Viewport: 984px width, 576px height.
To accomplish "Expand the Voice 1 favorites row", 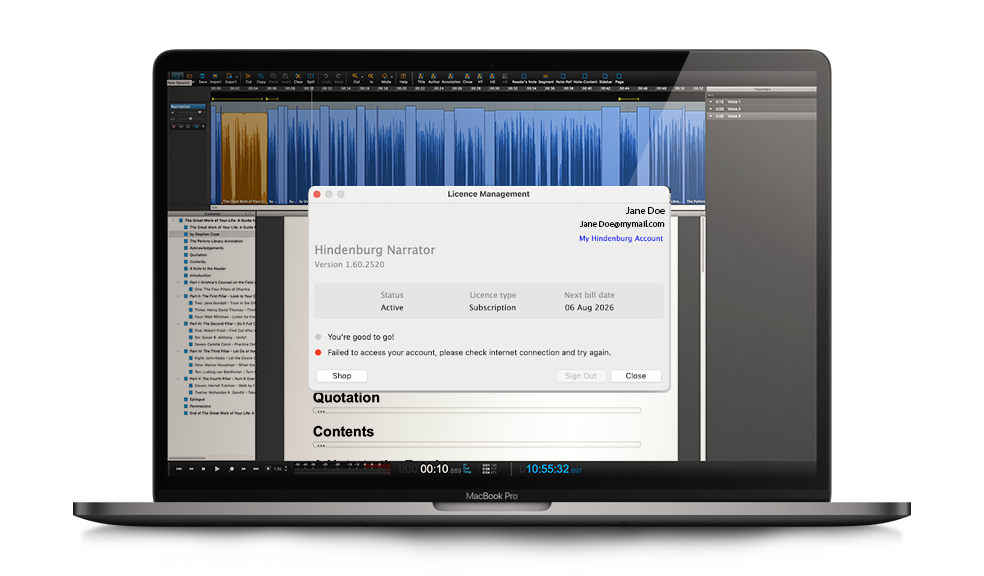I will point(711,102).
